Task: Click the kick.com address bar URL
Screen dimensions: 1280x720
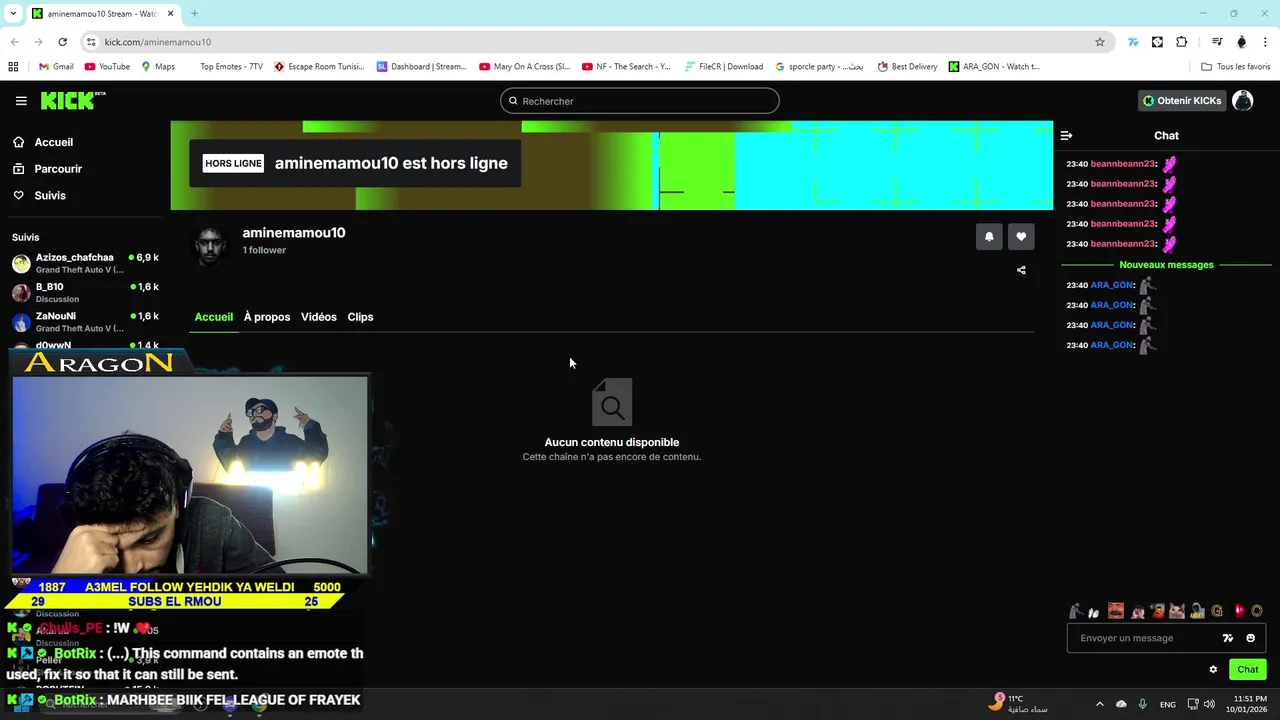Action: pos(157,42)
